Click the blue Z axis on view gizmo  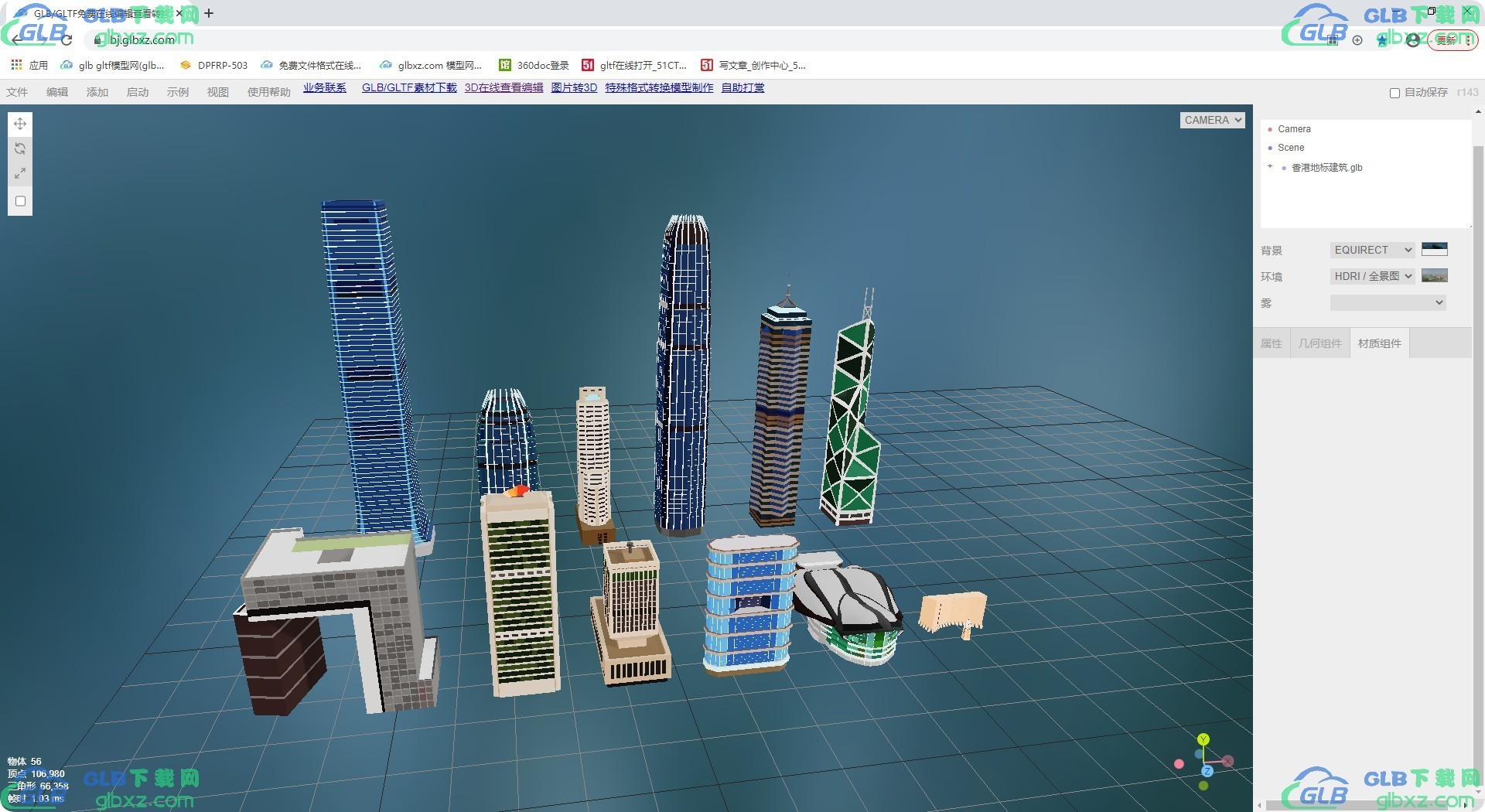point(1207,771)
